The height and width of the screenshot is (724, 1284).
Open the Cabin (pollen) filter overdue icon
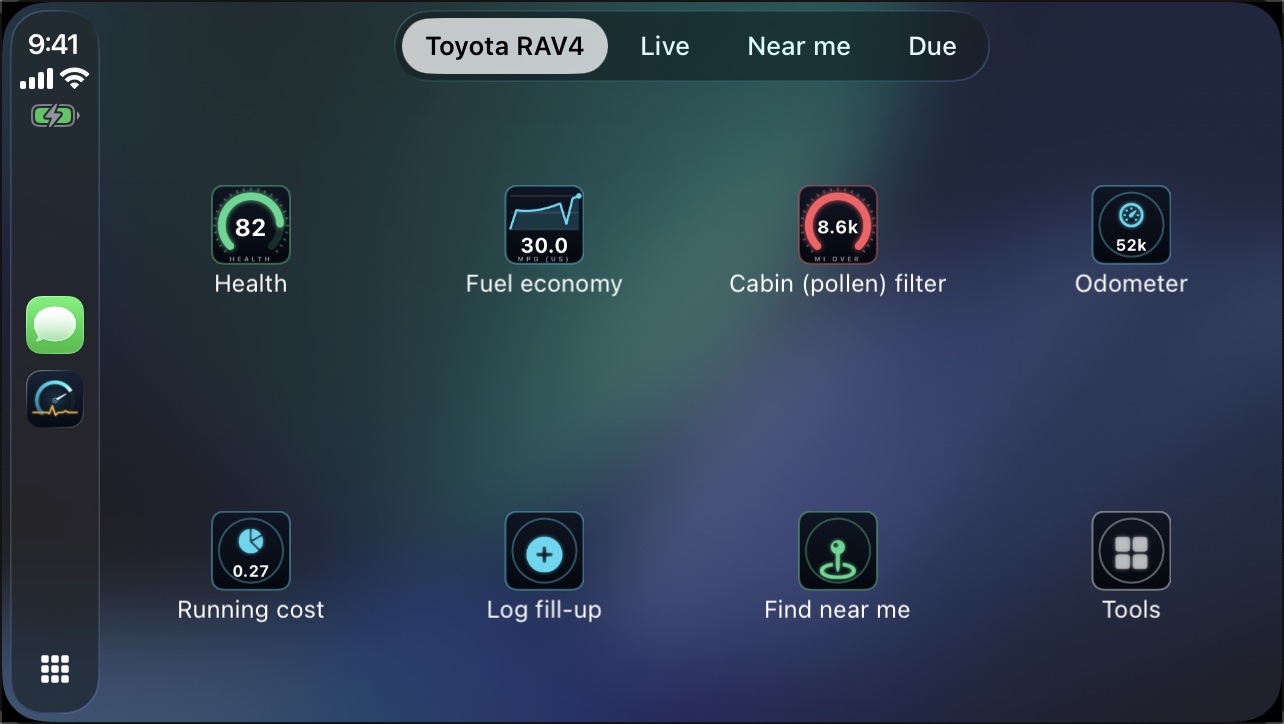838,225
